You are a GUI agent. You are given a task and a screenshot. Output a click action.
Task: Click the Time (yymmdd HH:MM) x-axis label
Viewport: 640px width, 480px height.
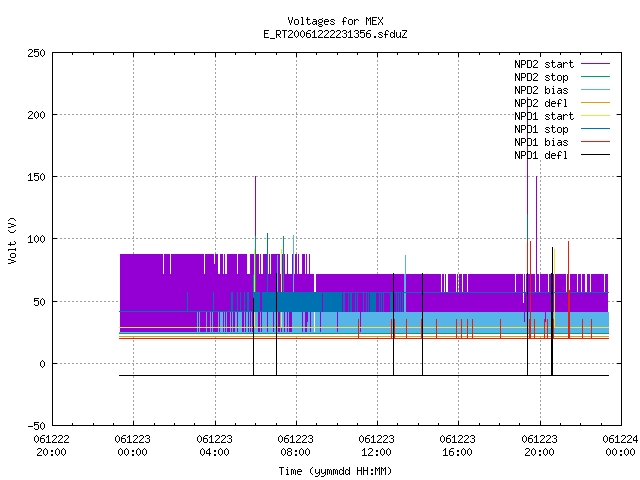pyautogui.click(x=336, y=471)
